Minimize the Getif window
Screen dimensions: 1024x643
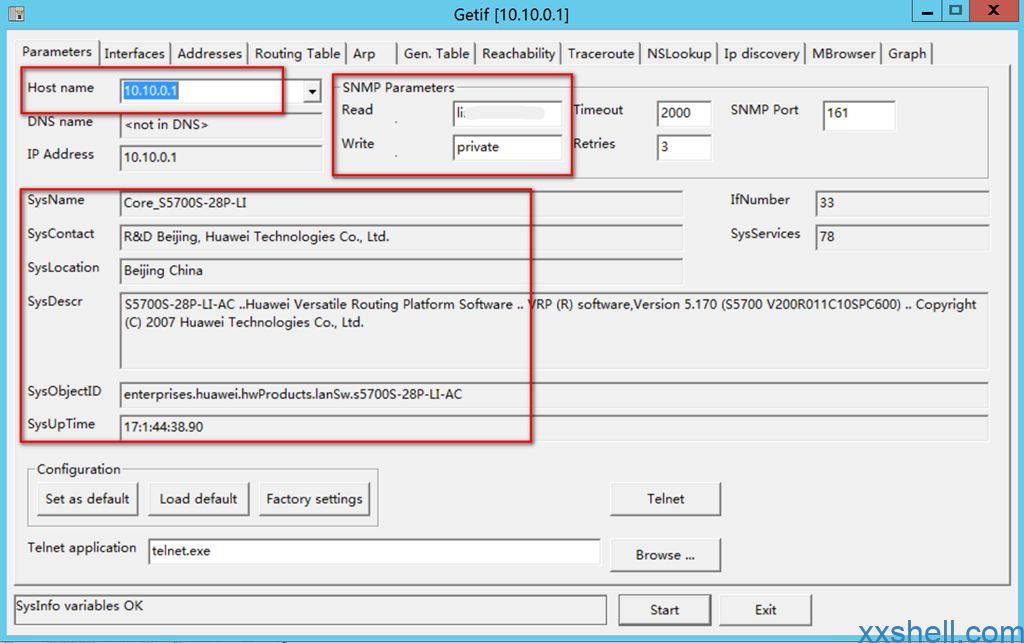click(x=927, y=11)
